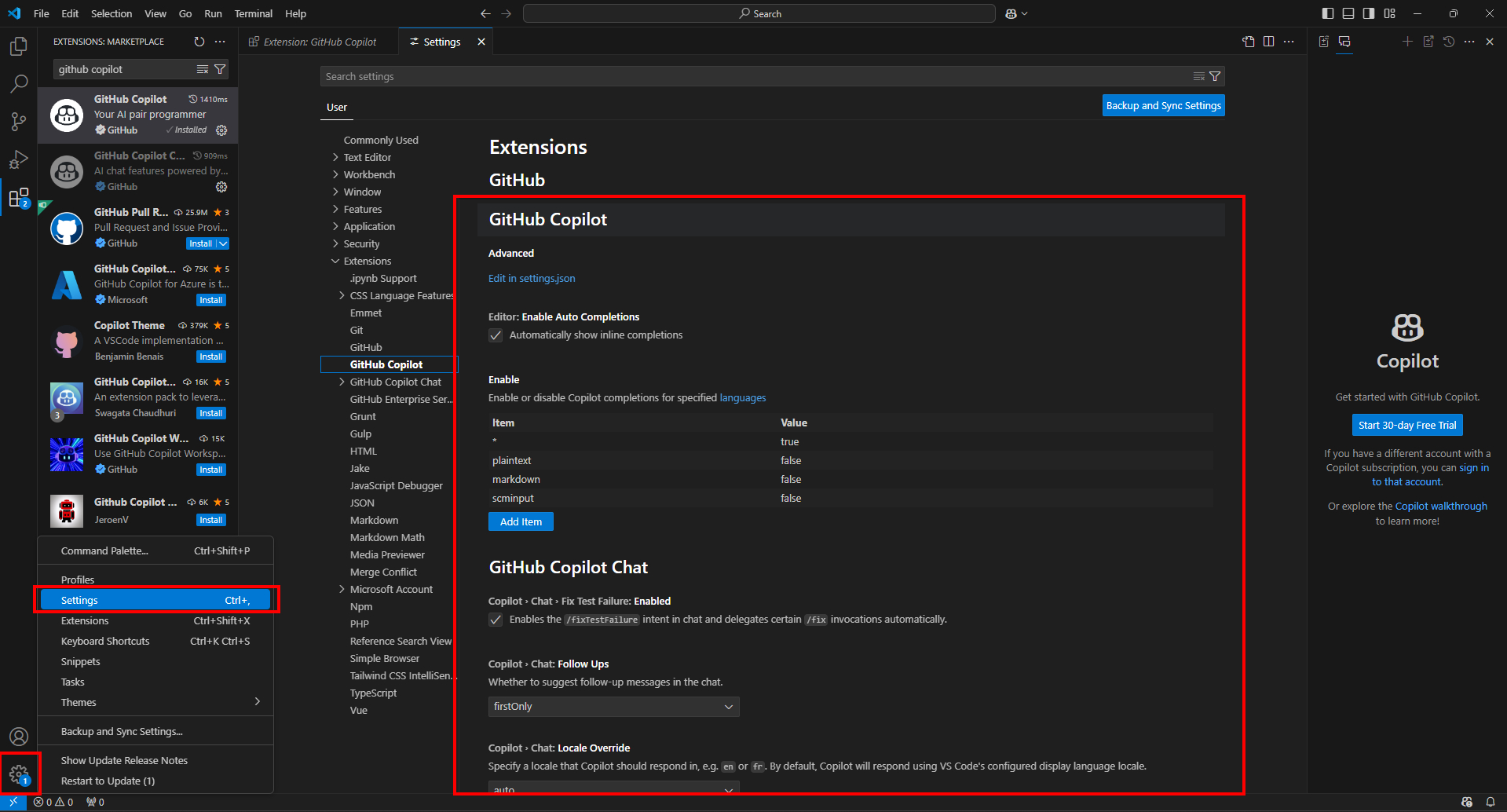Open notifications bell in status bar
Screen dimensions: 1507x812
[x=1490, y=802]
